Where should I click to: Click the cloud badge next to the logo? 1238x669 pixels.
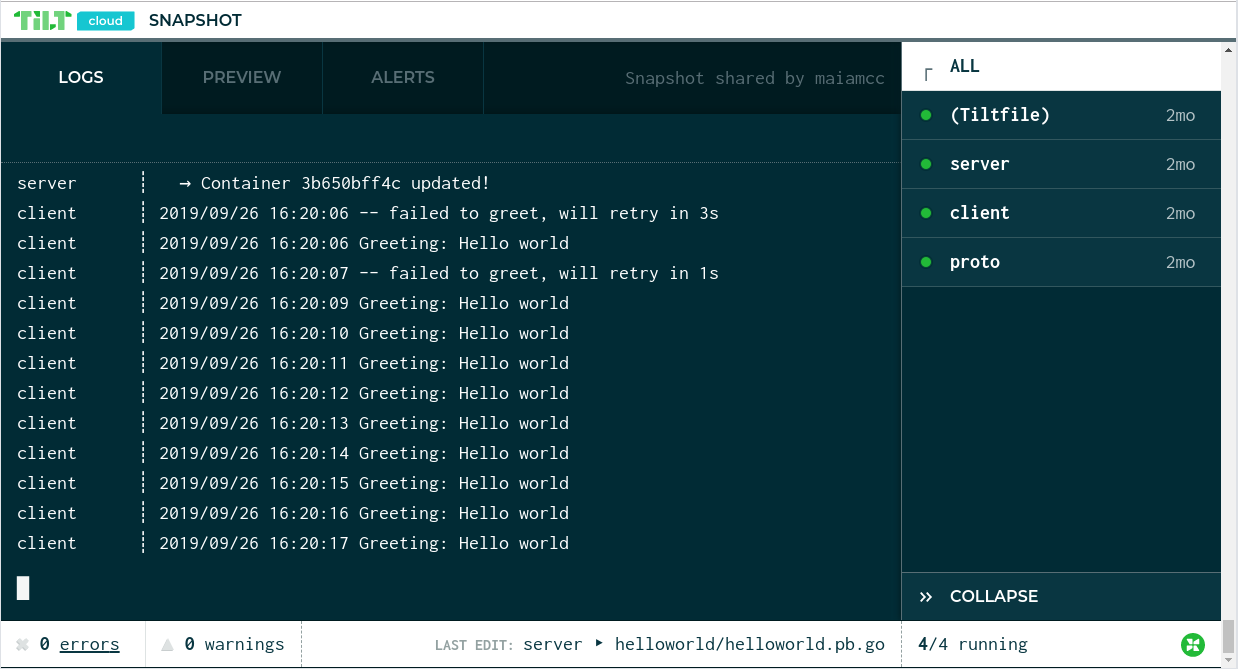tap(106, 20)
